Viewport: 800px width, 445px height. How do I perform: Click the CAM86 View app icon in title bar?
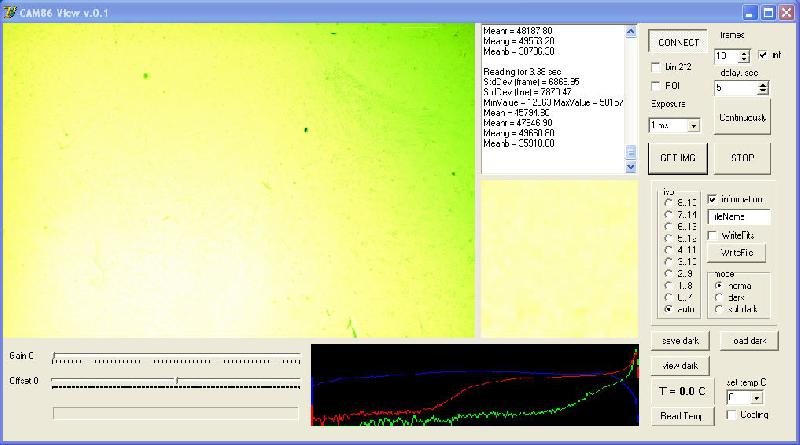point(9,12)
